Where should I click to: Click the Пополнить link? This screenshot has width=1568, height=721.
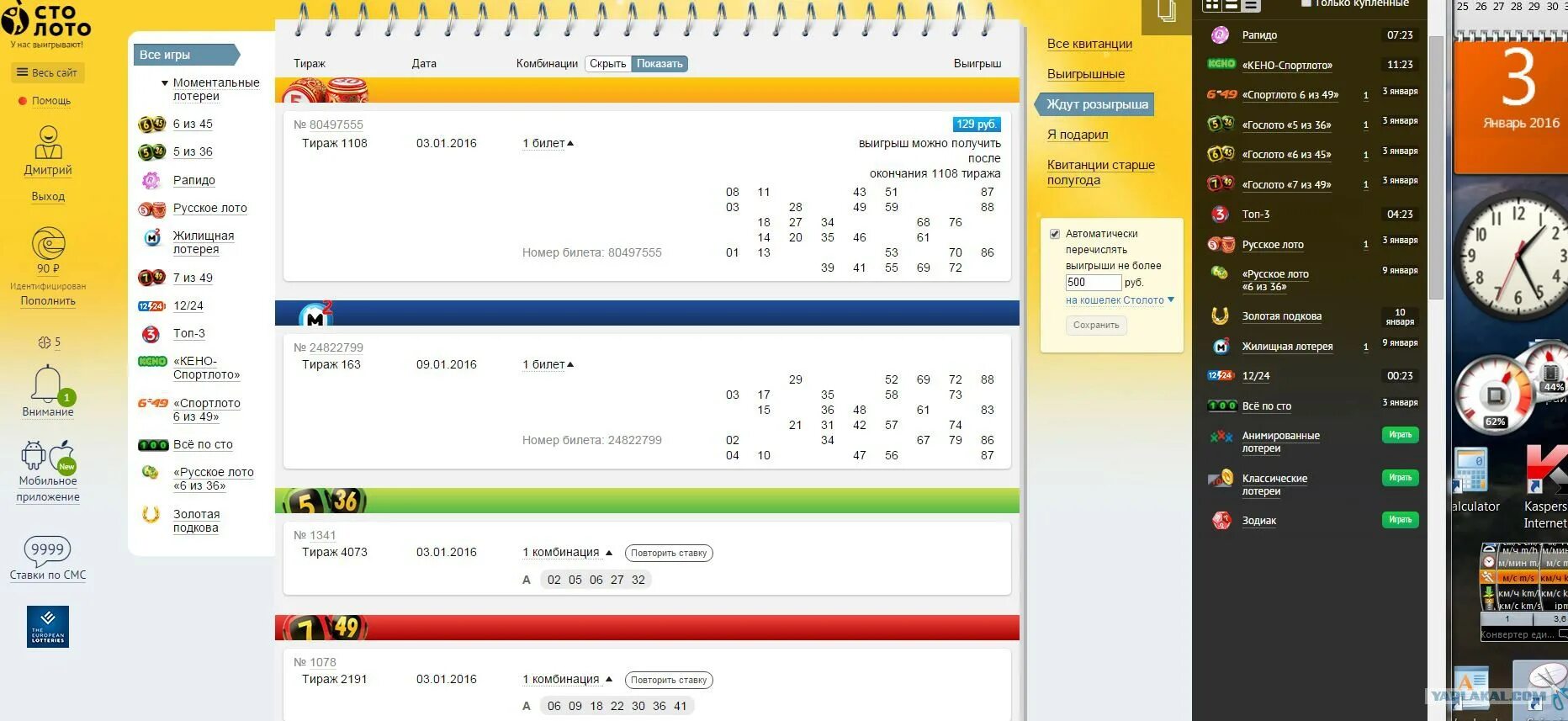click(x=48, y=301)
